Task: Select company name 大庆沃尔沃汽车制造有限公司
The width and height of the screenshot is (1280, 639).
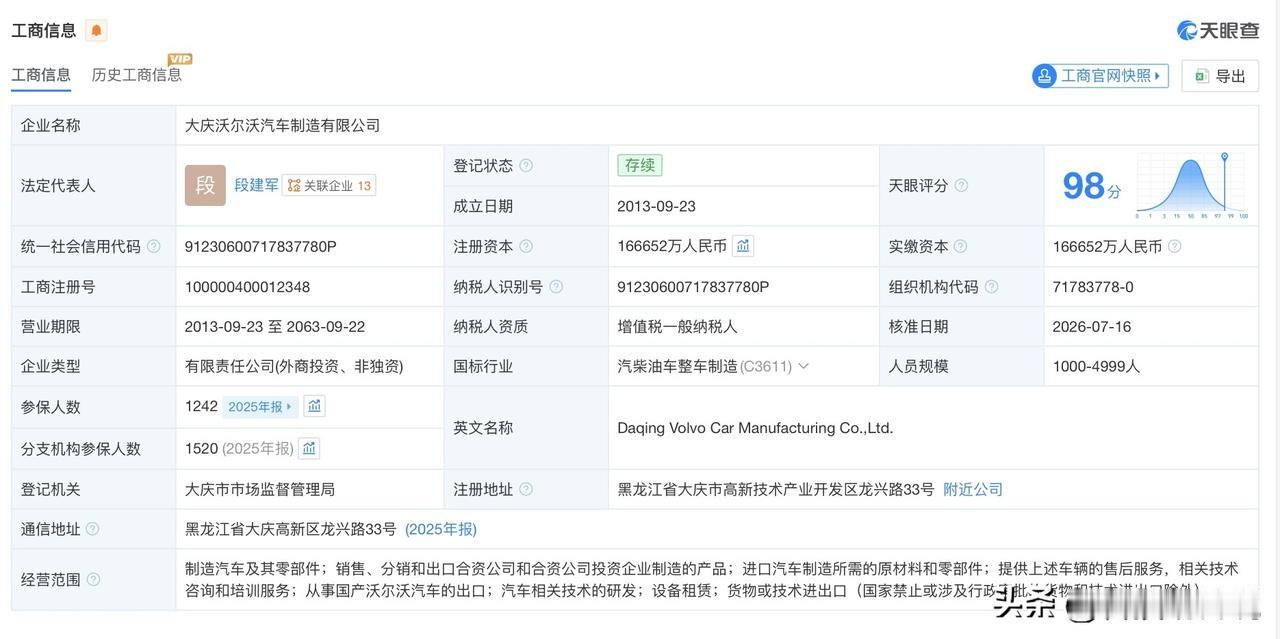Action: pyautogui.click(x=283, y=125)
